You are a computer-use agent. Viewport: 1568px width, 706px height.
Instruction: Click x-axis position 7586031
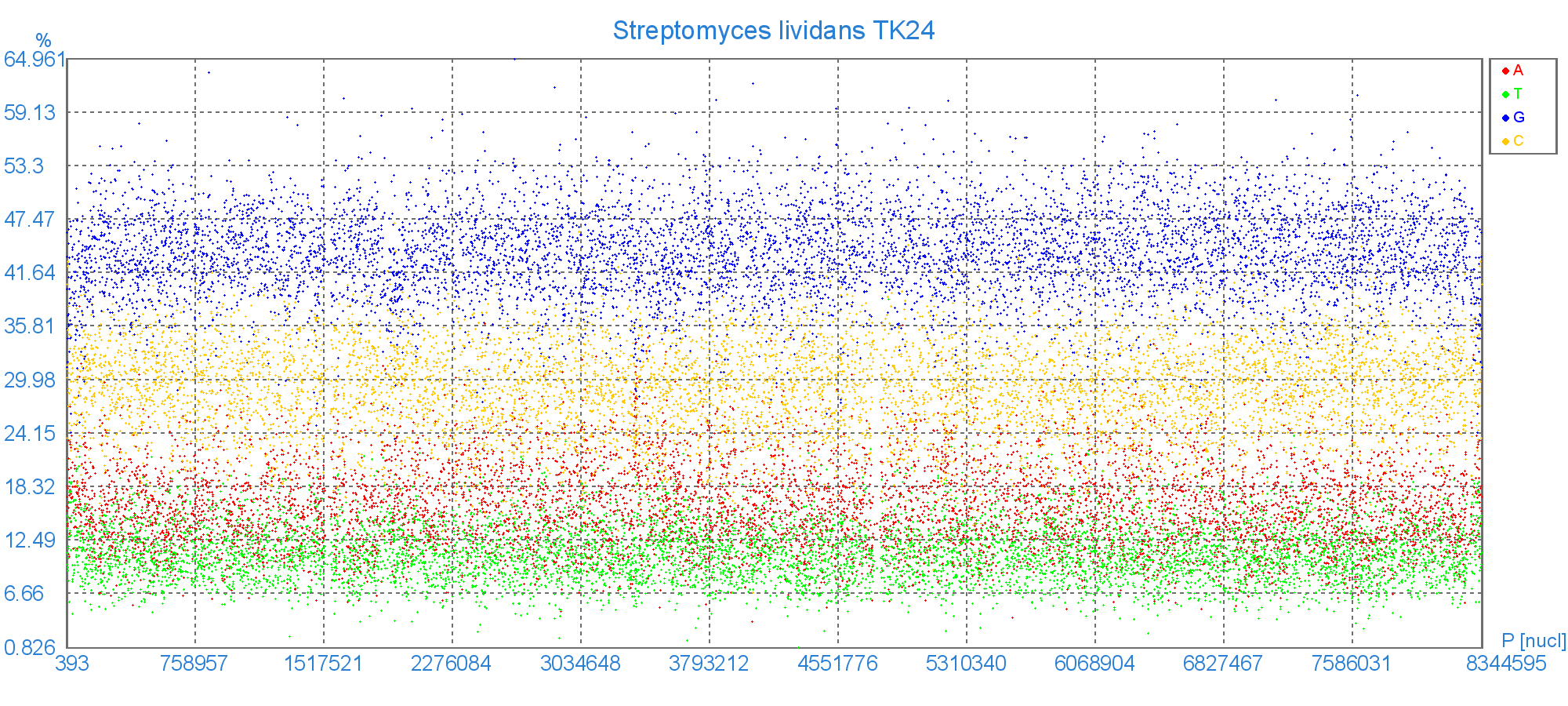(x=1352, y=664)
